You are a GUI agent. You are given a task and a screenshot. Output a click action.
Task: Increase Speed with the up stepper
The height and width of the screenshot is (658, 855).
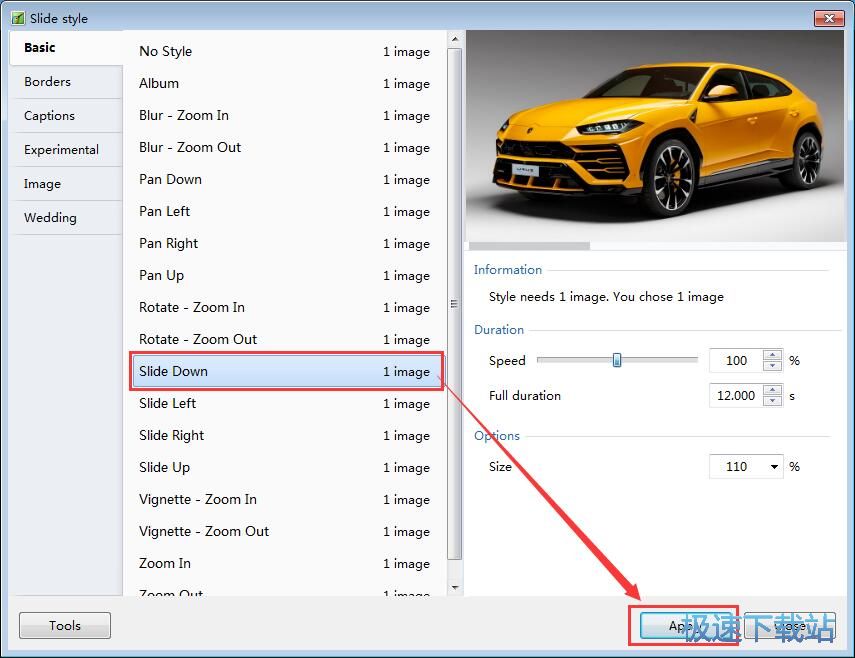pos(773,355)
